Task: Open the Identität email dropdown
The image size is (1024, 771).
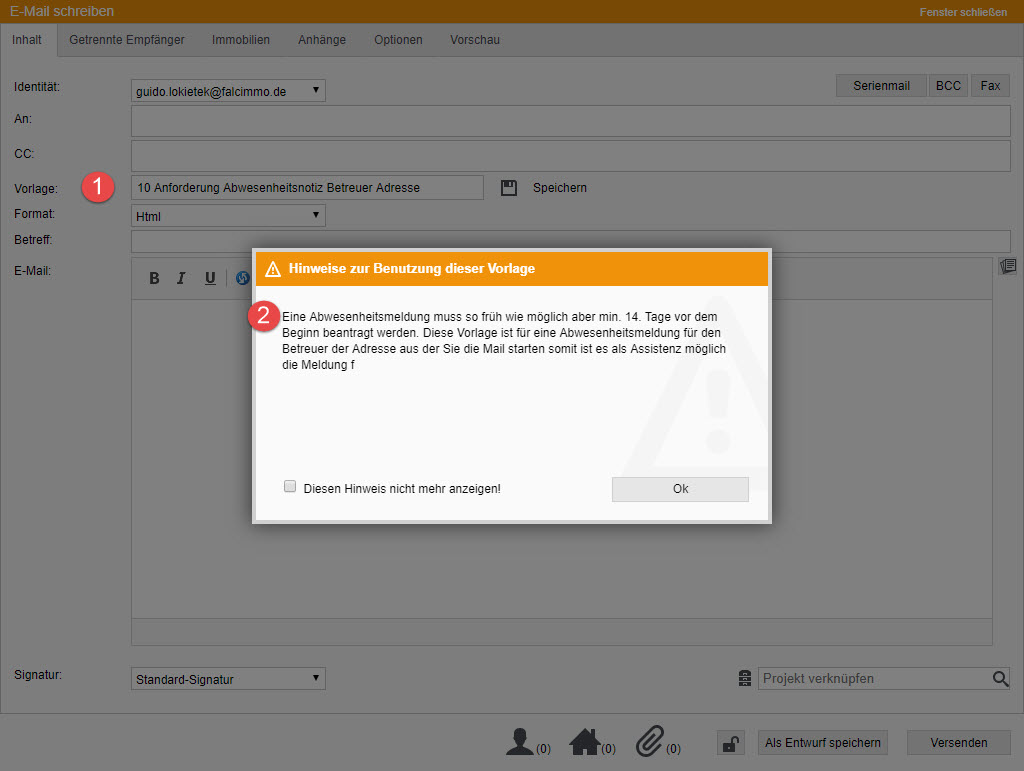Action: pyautogui.click(x=228, y=91)
